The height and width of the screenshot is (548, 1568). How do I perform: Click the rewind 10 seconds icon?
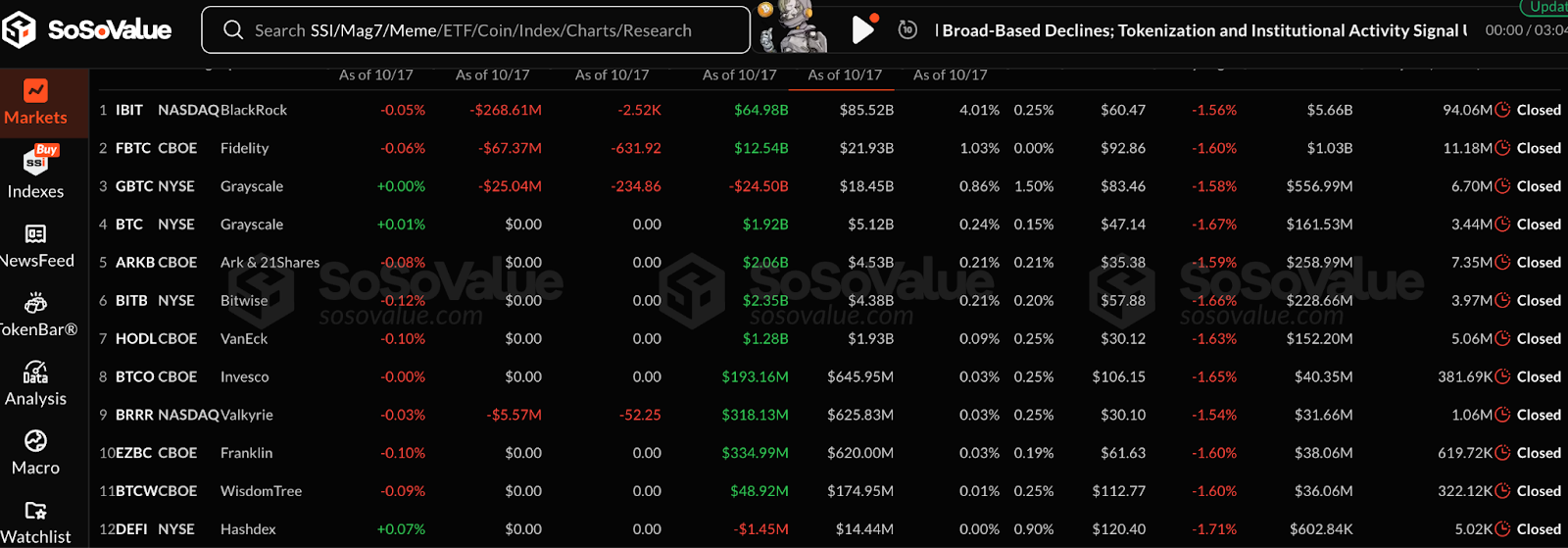coord(907,30)
